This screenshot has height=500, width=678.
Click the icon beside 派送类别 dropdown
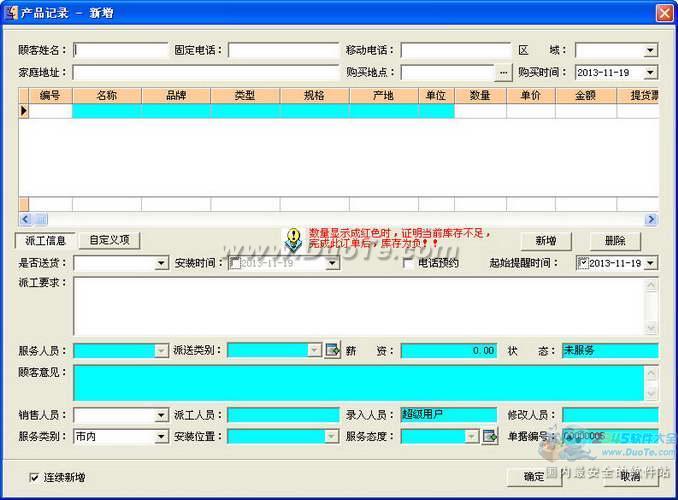(333, 350)
